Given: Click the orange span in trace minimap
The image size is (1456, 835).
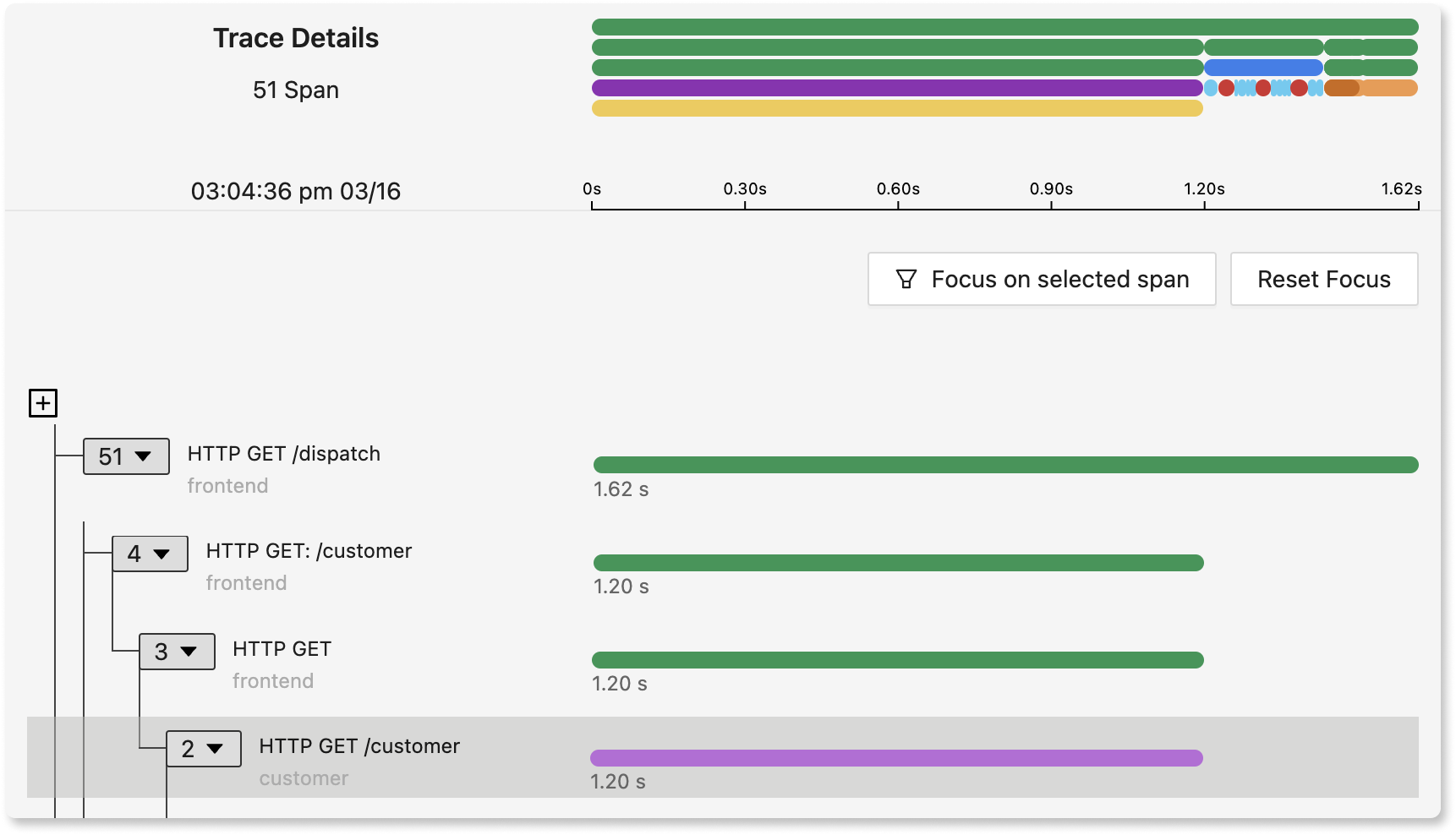Looking at the screenshot, I should [x=1388, y=88].
